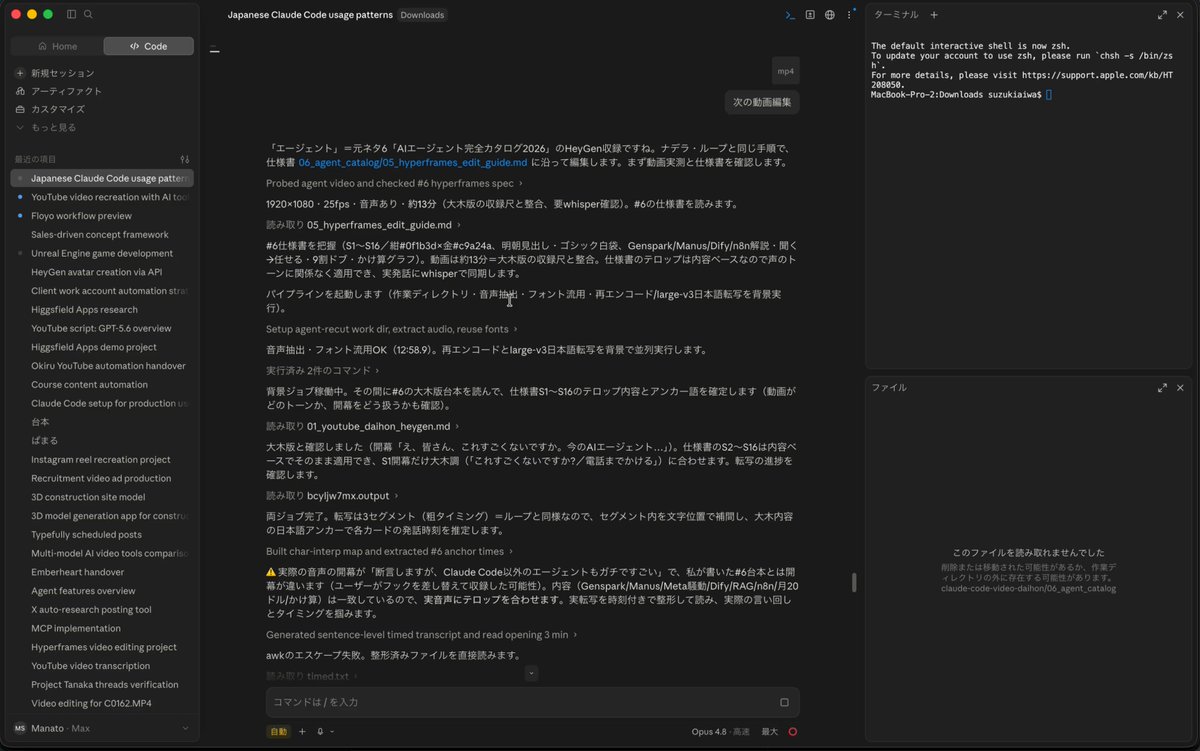Close the ファイル panel

[1180, 387]
